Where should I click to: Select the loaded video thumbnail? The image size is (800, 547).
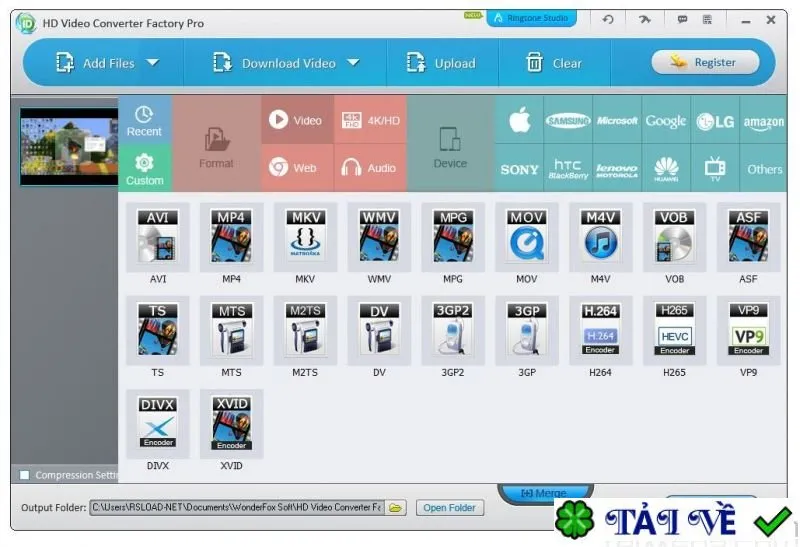pyautogui.click(x=69, y=146)
